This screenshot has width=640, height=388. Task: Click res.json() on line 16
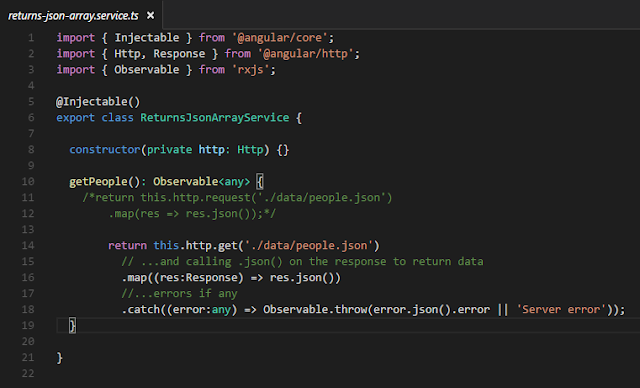tap(302, 278)
